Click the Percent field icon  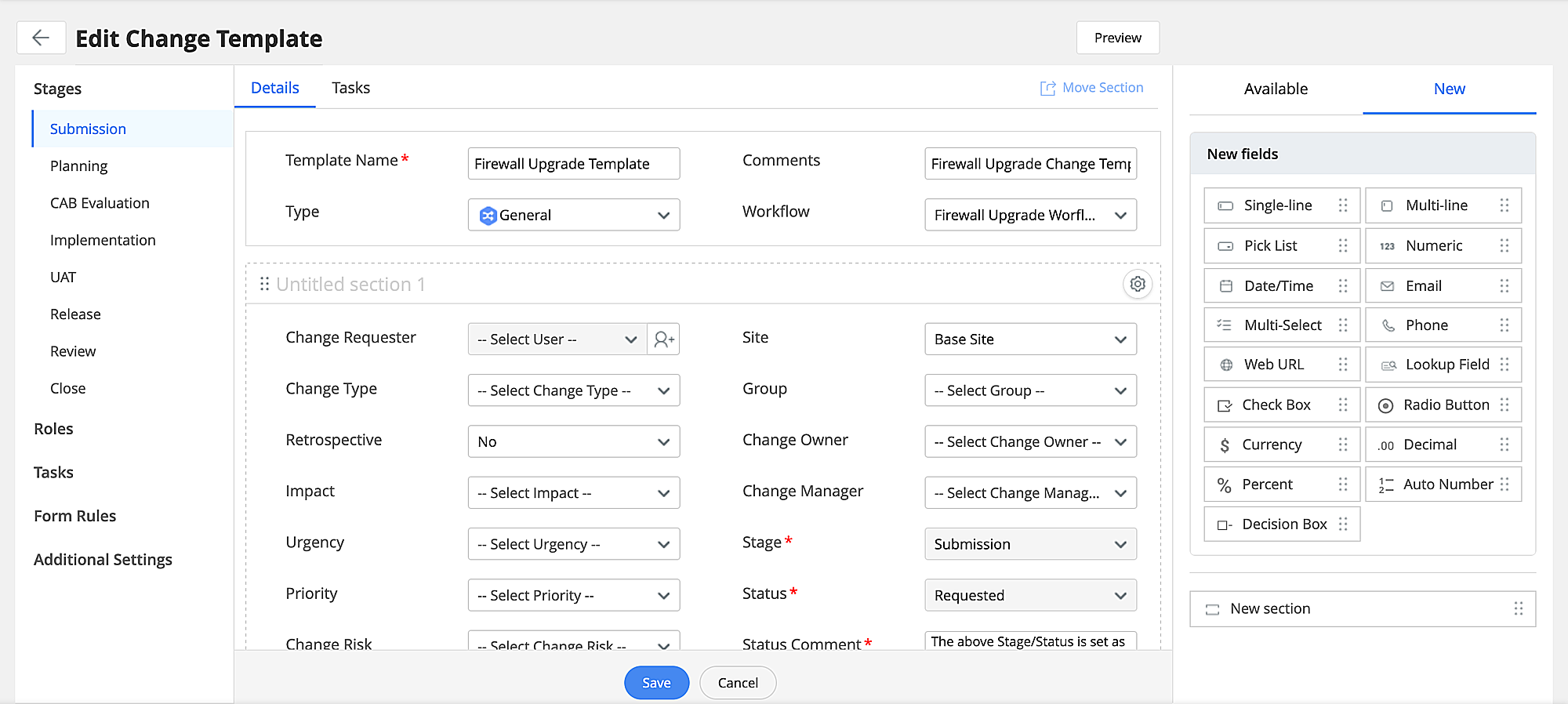[1224, 485]
